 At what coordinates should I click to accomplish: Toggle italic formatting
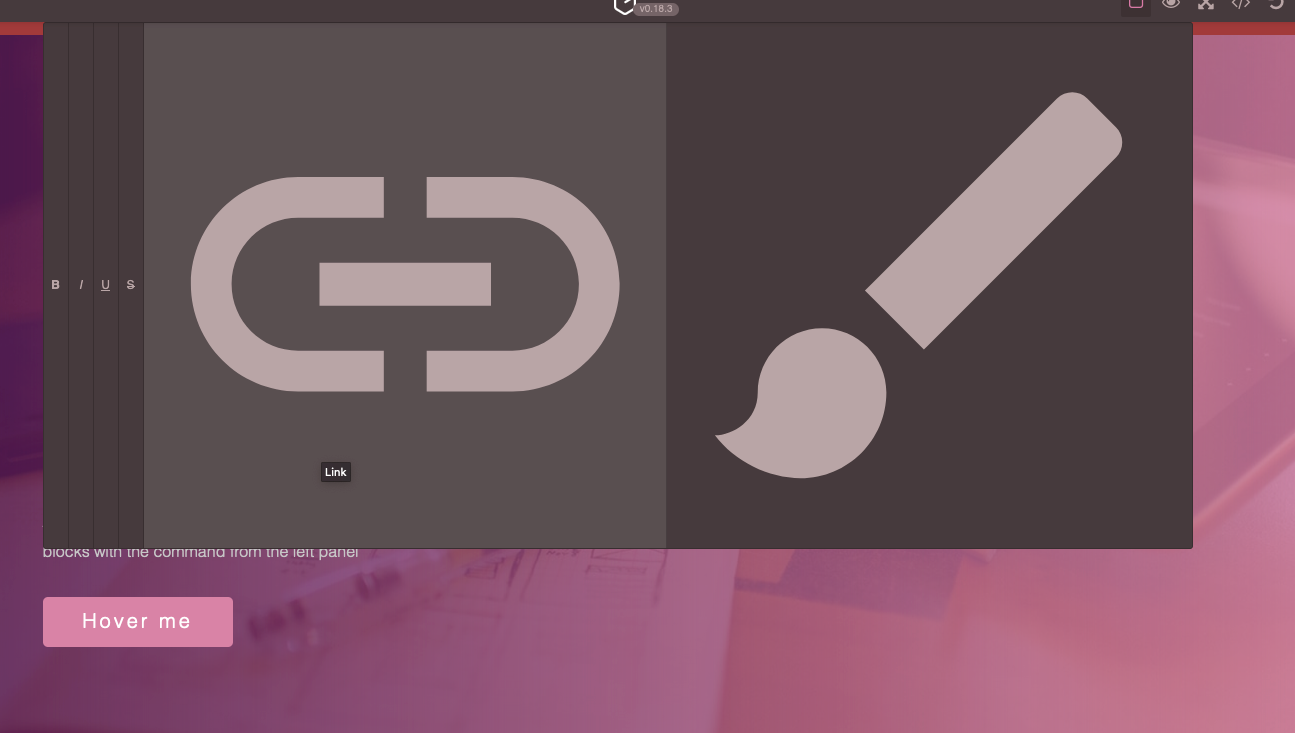coord(80,284)
